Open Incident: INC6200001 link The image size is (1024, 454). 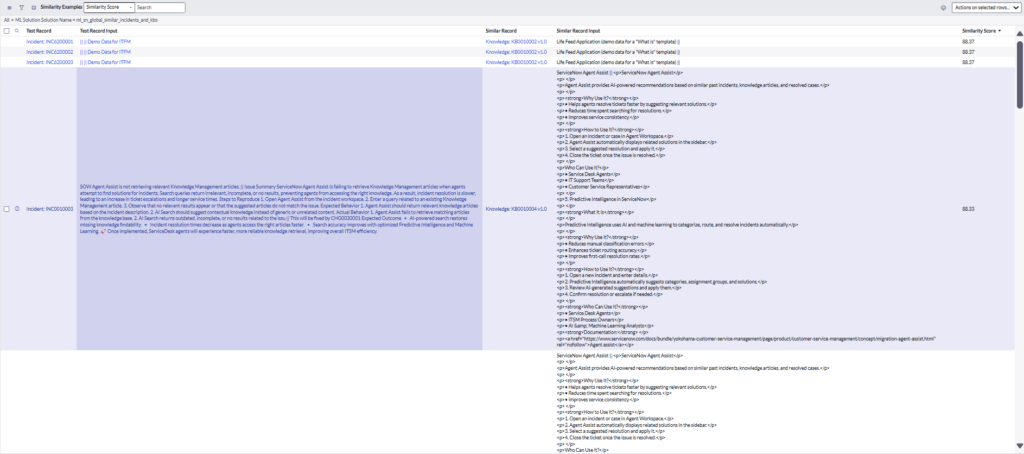pos(50,41)
